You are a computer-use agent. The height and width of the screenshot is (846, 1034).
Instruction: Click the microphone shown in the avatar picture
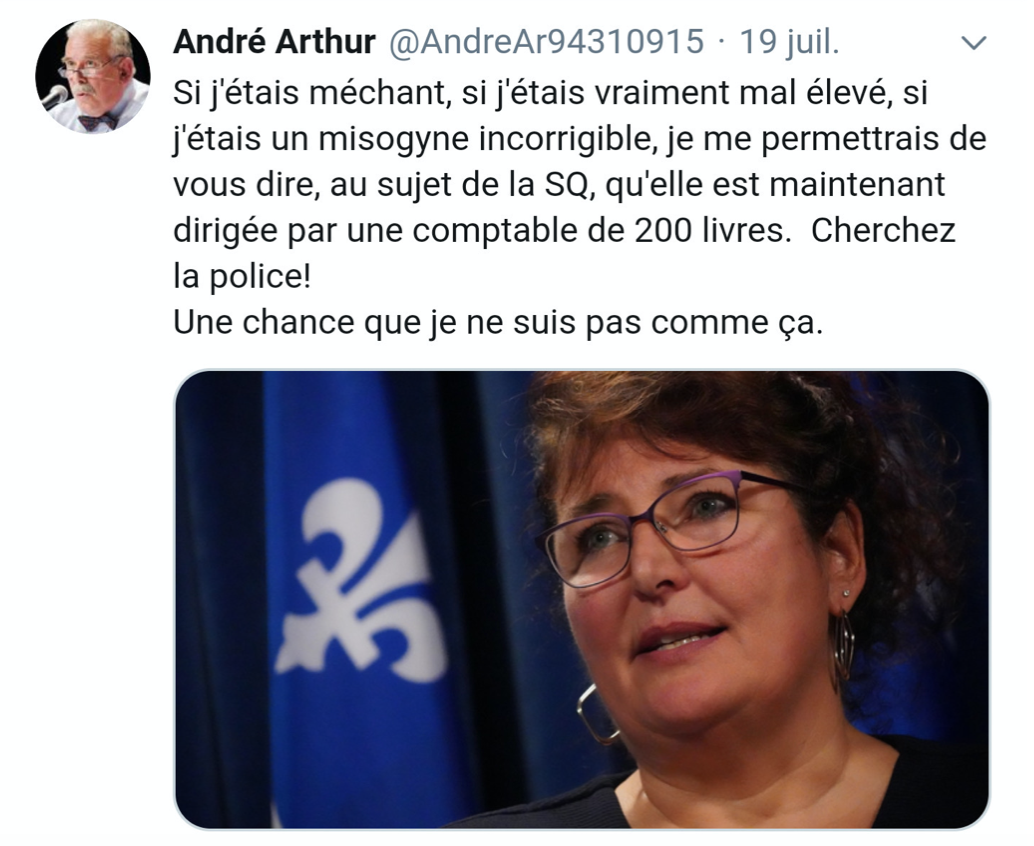[55, 98]
